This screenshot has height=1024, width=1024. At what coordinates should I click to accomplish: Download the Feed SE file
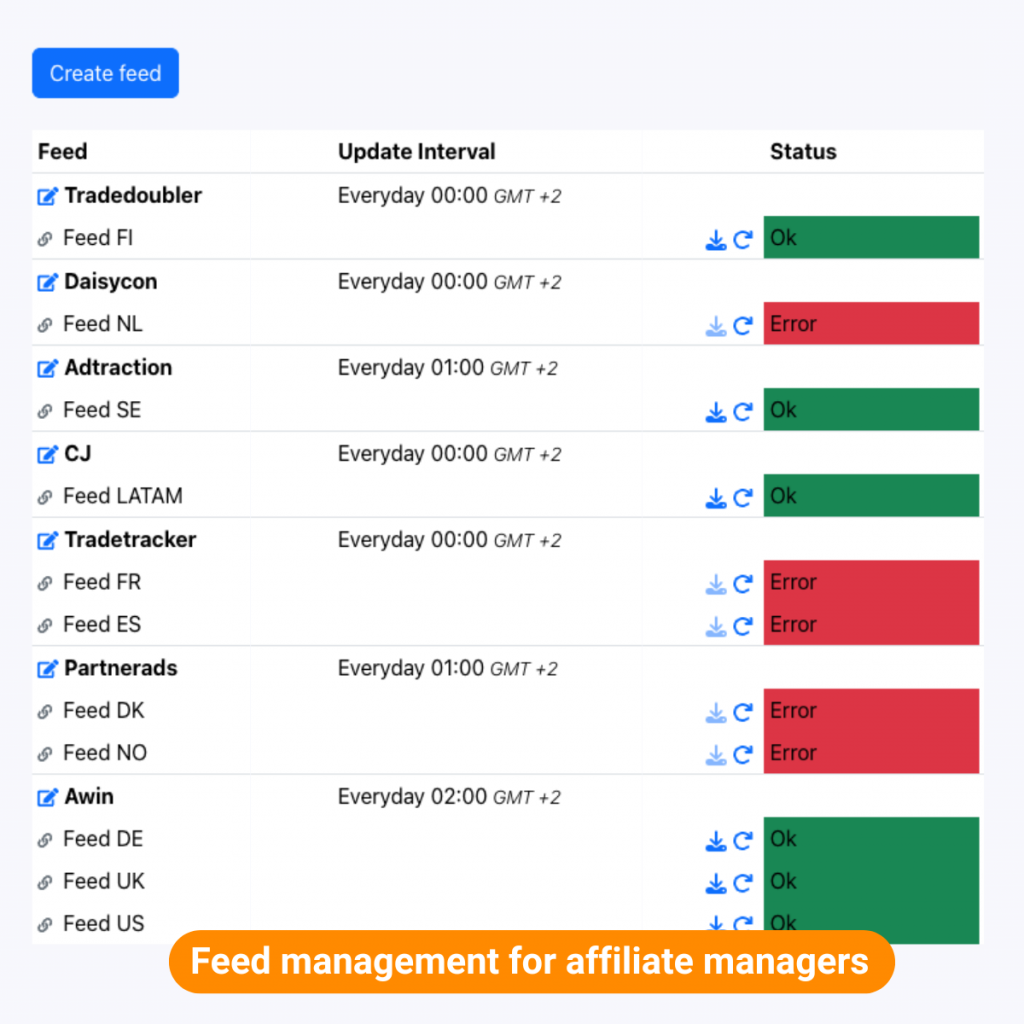coord(716,412)
